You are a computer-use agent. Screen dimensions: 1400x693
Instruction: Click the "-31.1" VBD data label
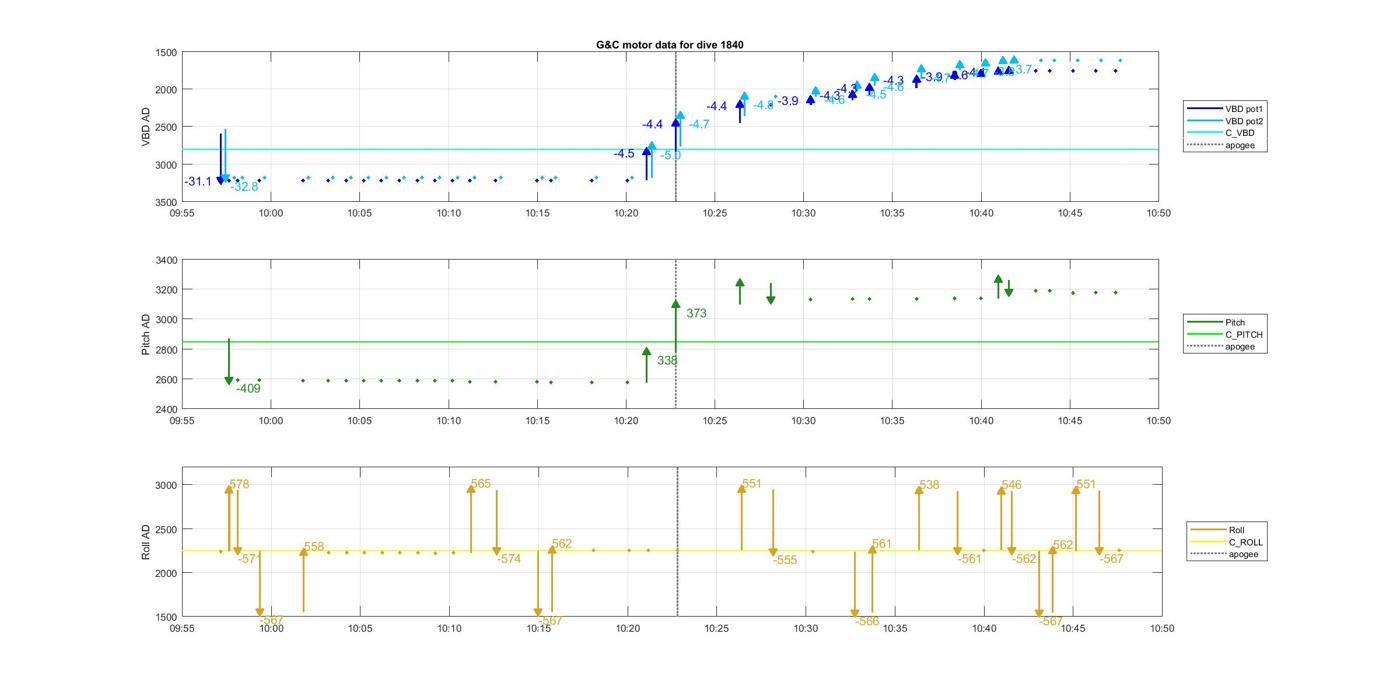(198, 181)
